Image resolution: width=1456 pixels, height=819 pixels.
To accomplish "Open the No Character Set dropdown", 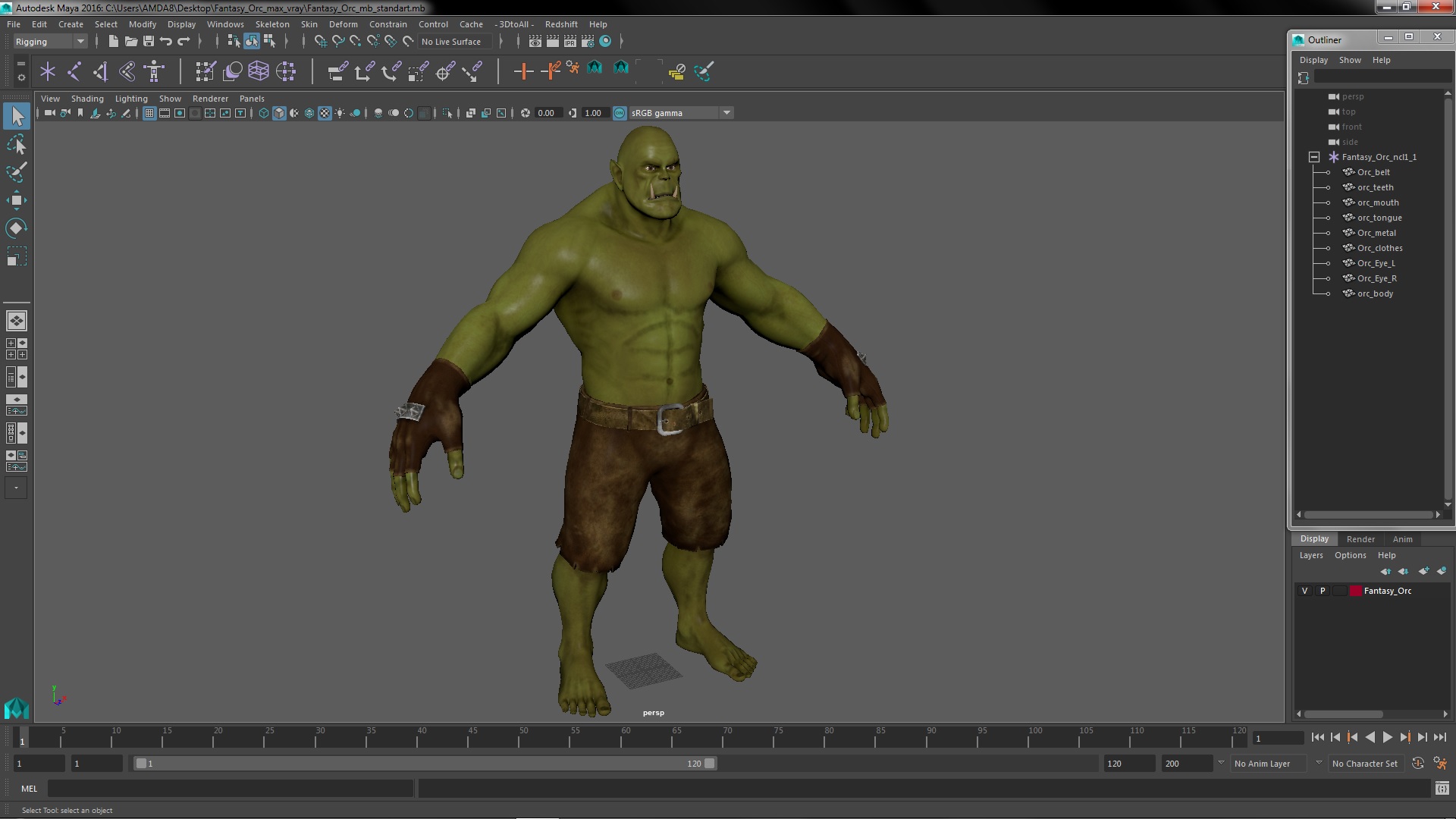I will tap(1365, 764).
